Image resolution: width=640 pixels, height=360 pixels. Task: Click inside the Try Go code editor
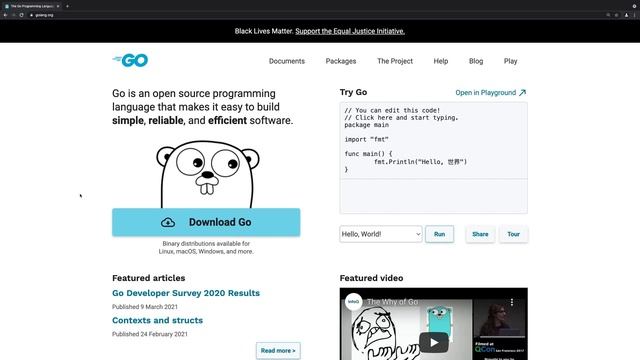click(433, 140)
